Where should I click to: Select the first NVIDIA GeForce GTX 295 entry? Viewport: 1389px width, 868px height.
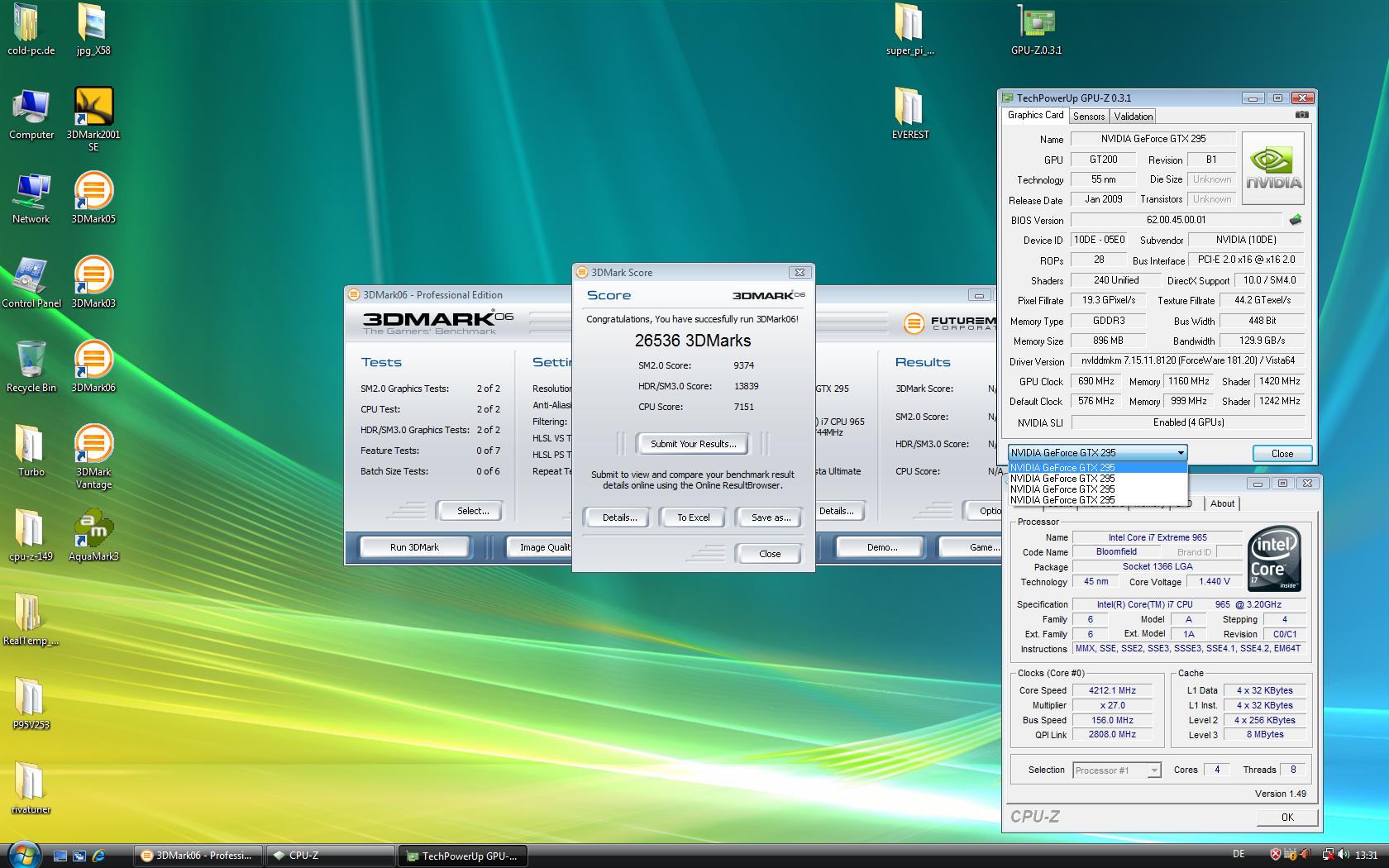coord(1098,468)
